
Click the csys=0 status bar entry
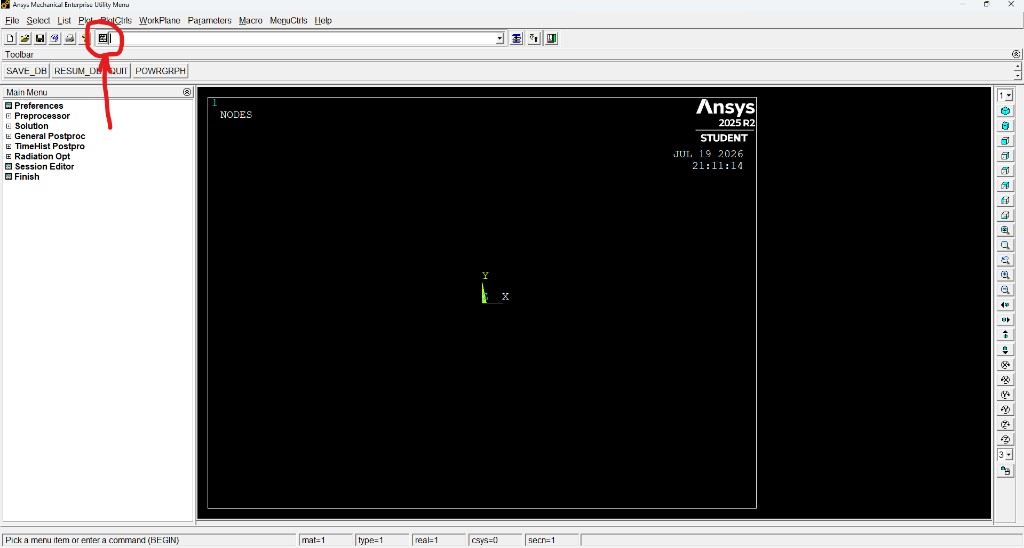tap(496, 540)
